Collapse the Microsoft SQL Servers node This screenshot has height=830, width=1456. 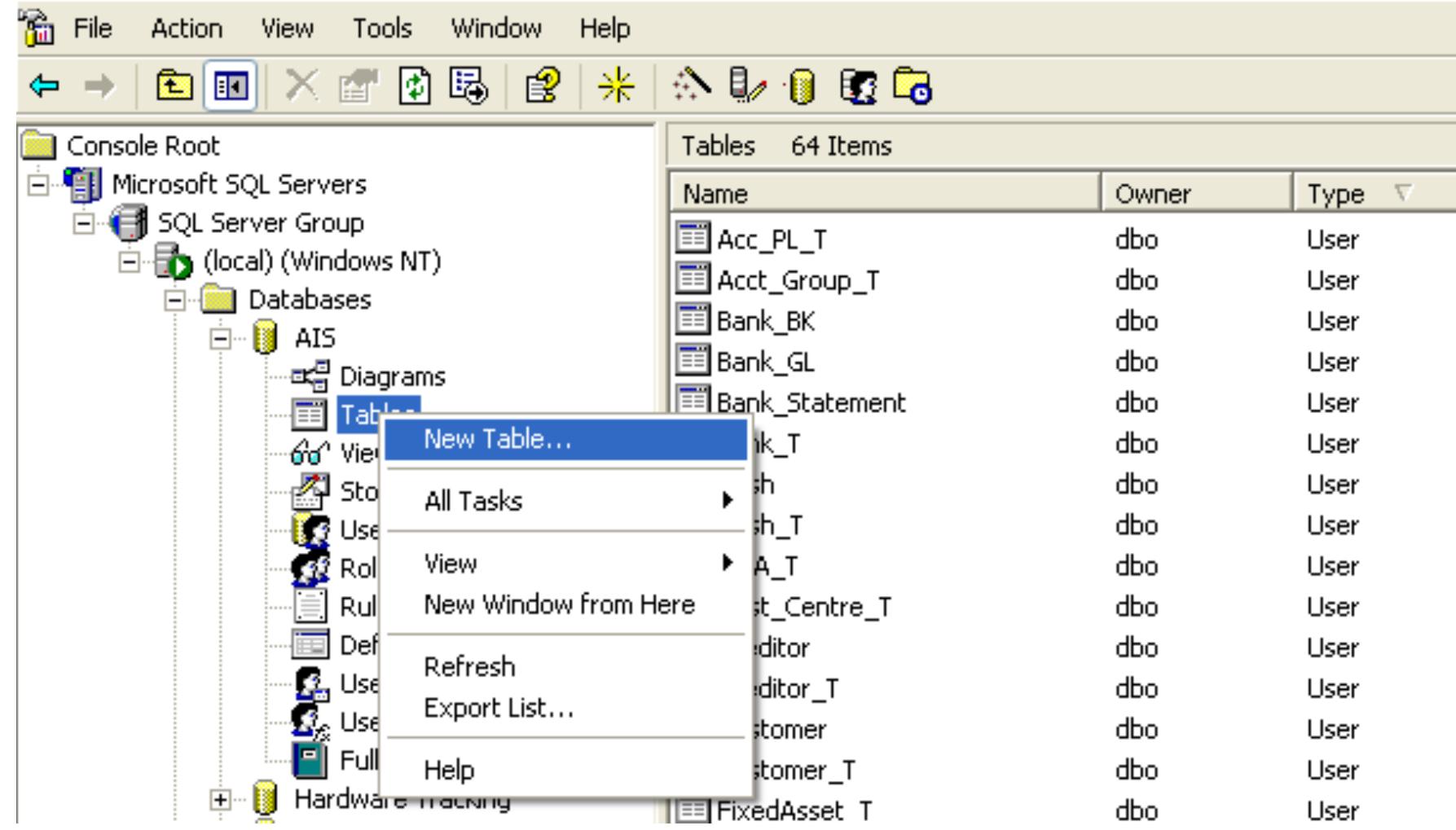point(37,185)
